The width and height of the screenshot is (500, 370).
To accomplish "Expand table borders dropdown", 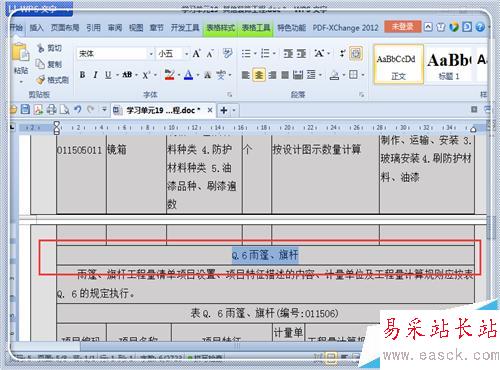I will tap(363, 75).
